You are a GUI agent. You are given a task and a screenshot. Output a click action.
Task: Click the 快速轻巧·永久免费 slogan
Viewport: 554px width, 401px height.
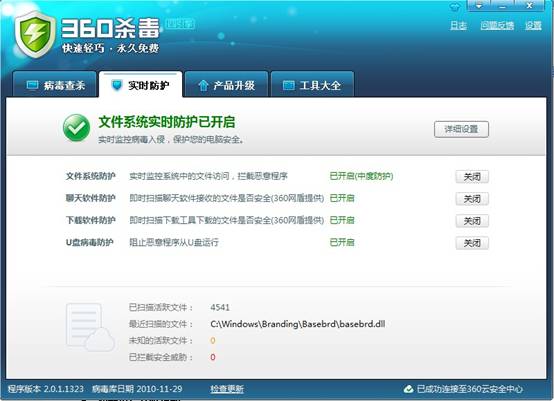coord(111,48)
